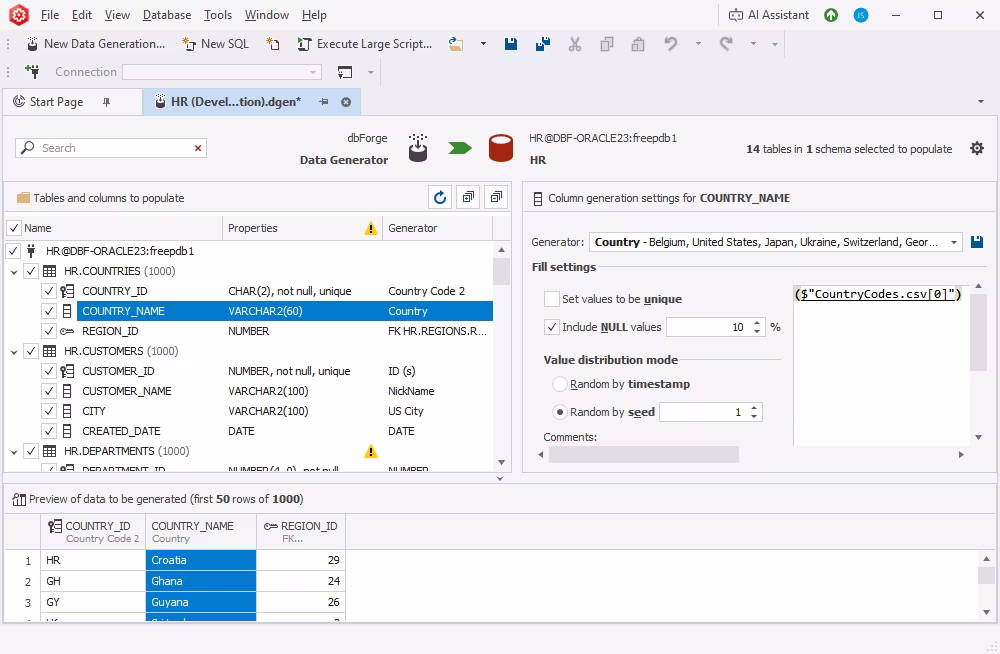
Task: Click New Data Generation button
Action: coord(96,44)
